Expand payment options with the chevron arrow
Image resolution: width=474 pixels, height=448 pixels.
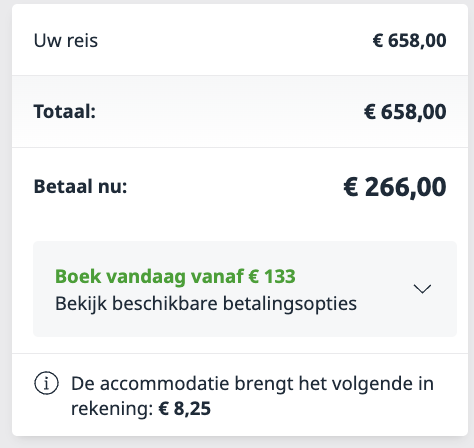point(422,289)
